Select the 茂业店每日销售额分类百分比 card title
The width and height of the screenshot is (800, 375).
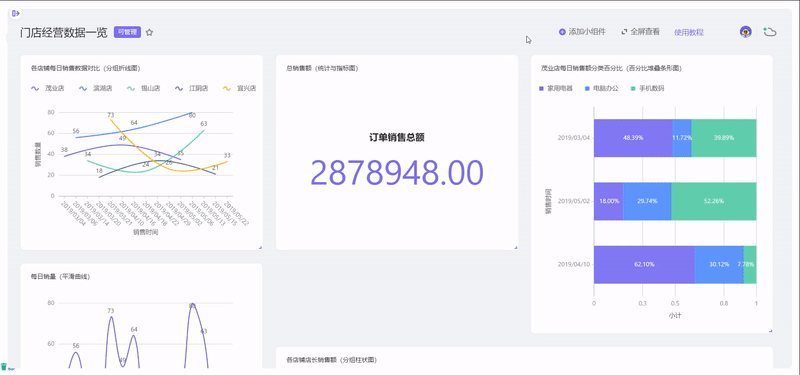[x=612, y=68]
